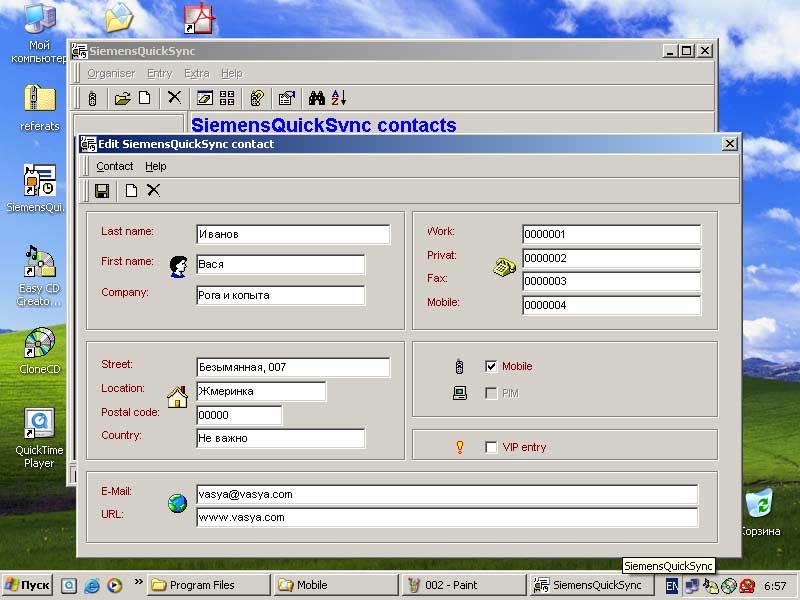Click the EN language indicator in tray
This screenshot has height=600, width=800.
tap(672, 586)
